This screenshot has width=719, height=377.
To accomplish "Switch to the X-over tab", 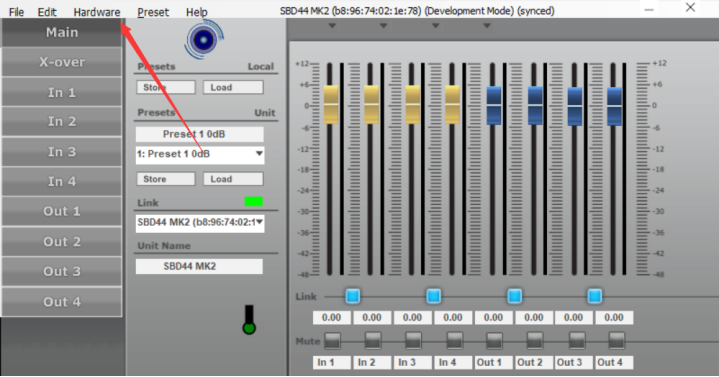I will [x=62, y=62].
